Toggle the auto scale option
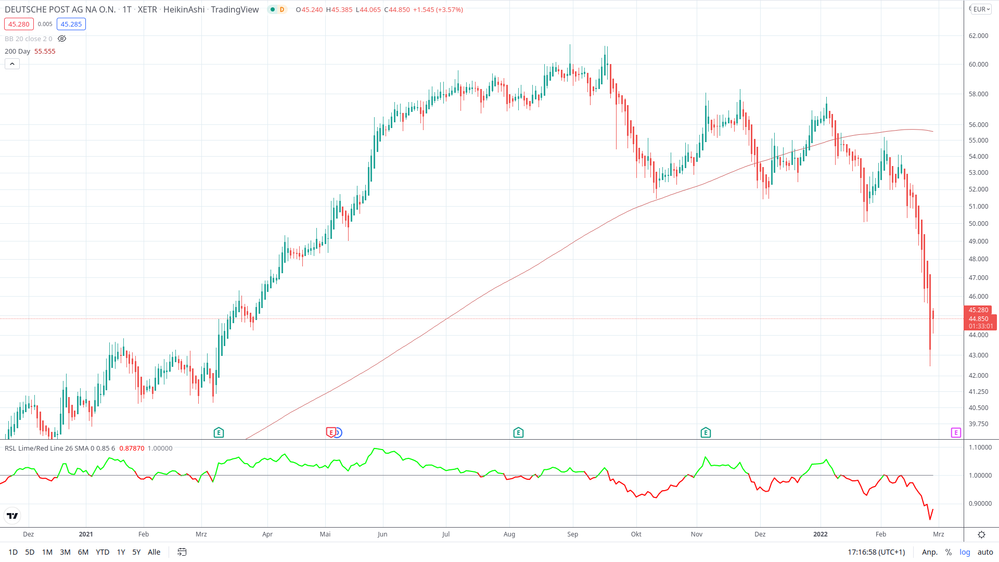The height and width of the screenshot is (562, 999). (985, 552)
